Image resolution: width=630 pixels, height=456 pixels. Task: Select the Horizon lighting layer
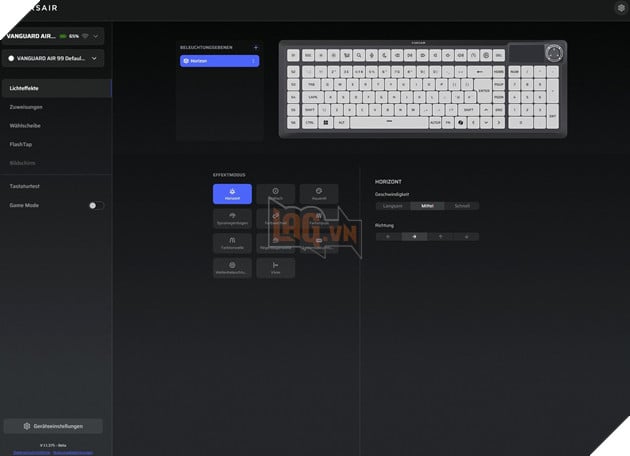(219, 61)
